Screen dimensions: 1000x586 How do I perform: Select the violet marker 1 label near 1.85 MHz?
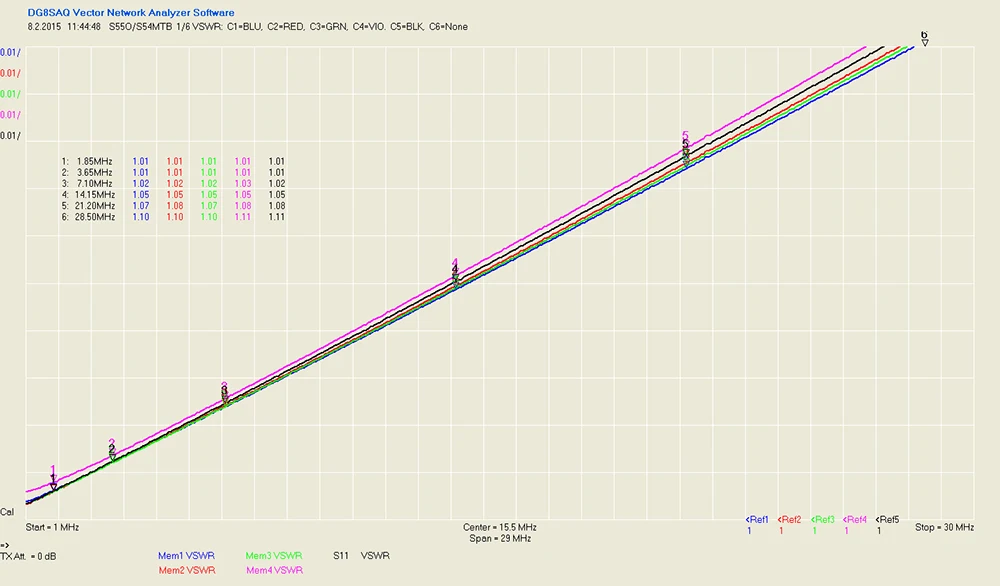coord(54,469)
